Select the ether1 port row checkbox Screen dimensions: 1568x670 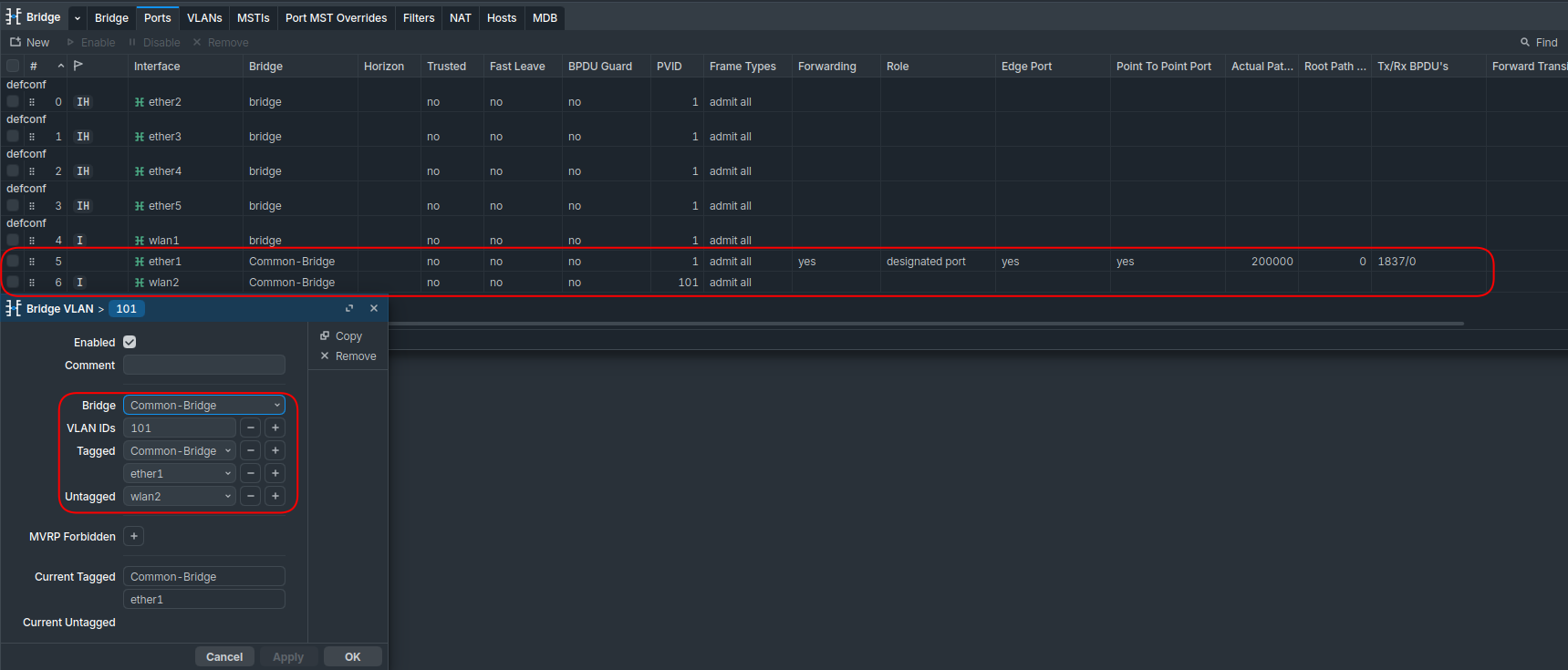click(x=13, y=262)
